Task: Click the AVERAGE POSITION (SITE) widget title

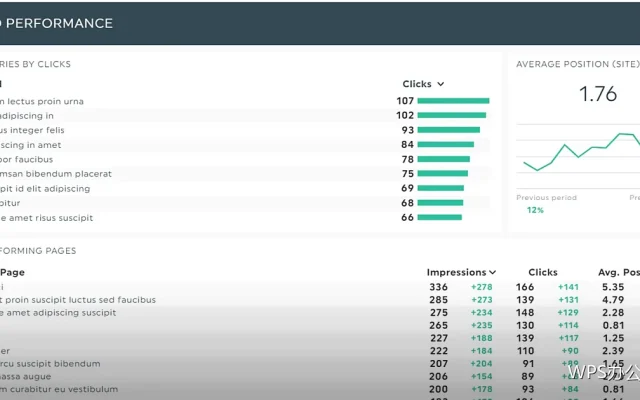Action: click(578, 64)
